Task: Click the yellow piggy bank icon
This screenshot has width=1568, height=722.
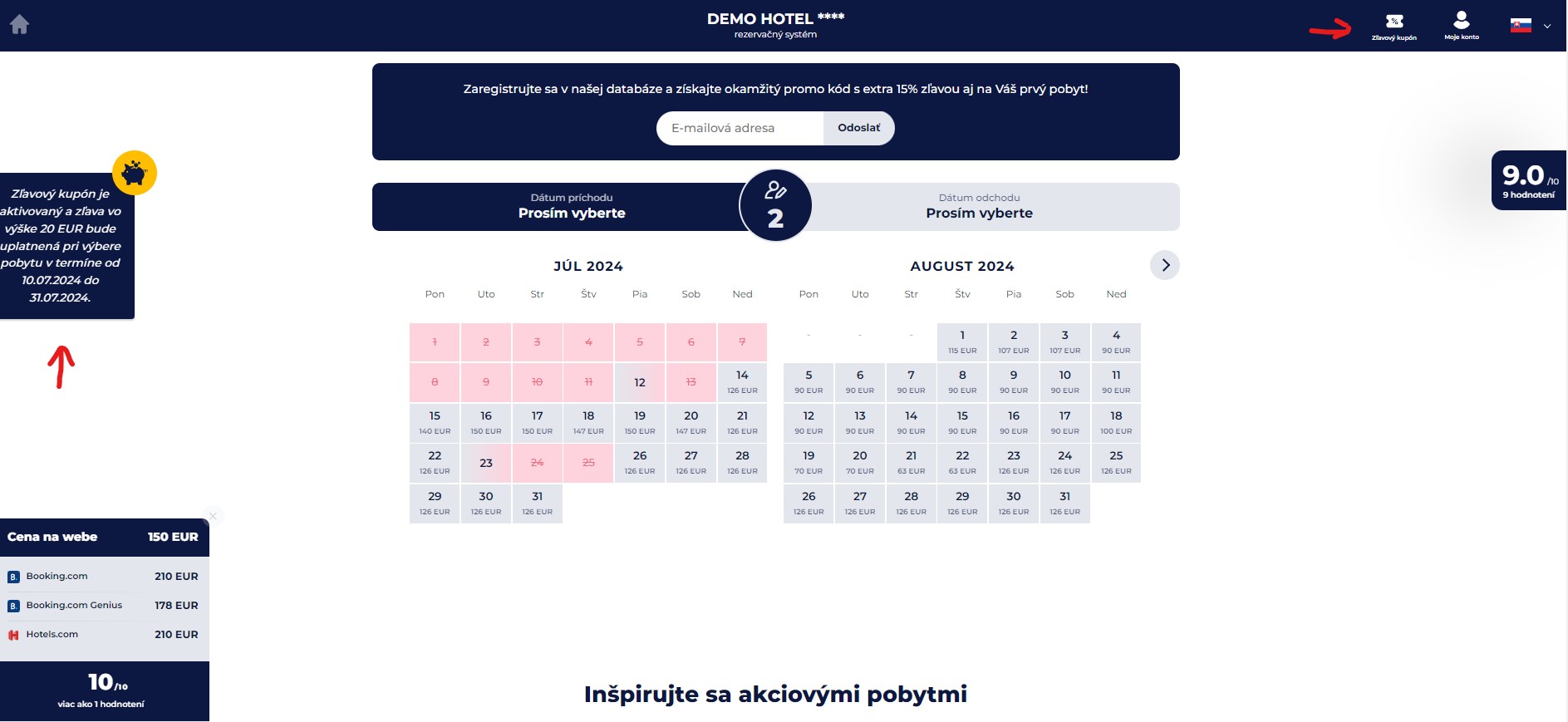Action: pyautogui.click(x=135, y=173)
